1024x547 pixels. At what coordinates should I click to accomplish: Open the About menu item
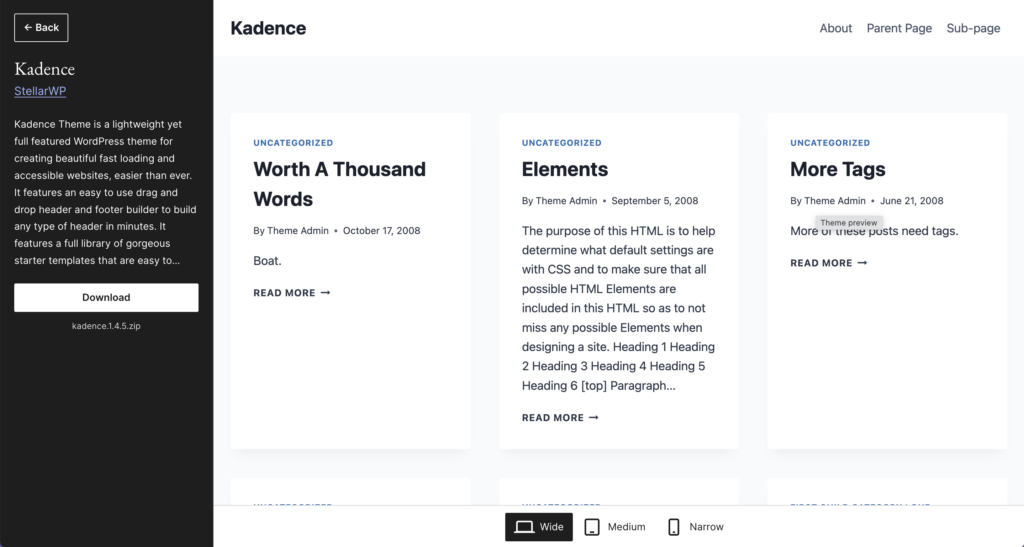pos(835,28)
